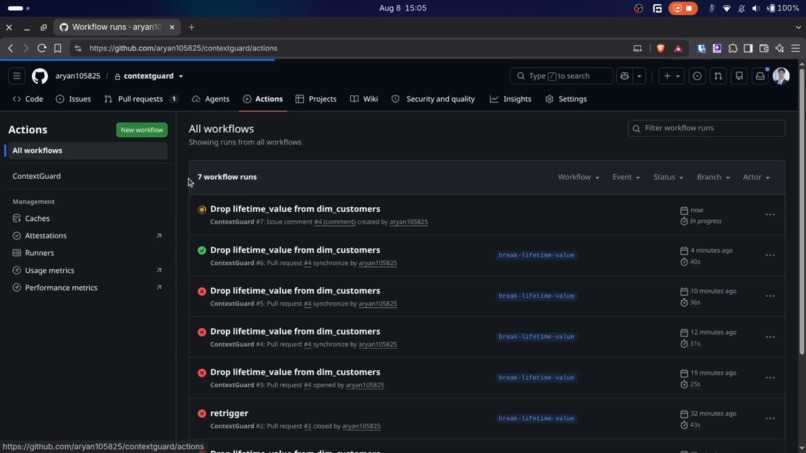
Task: Open options for failed run #3
Action: pyautogui.click(x=770, y=378)
